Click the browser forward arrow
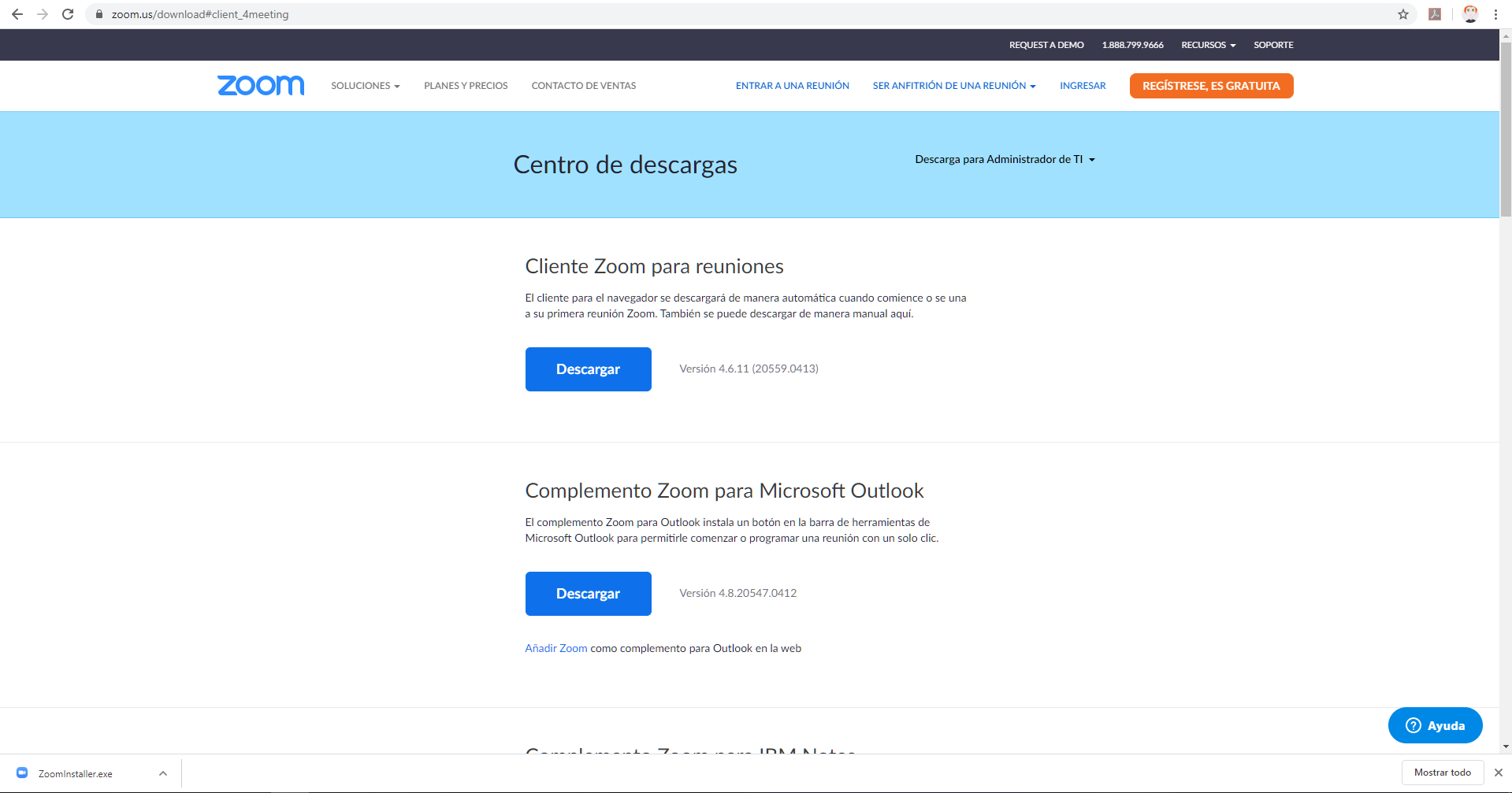This screenshot has width=1512, height=793. click(x=43, y=14)
